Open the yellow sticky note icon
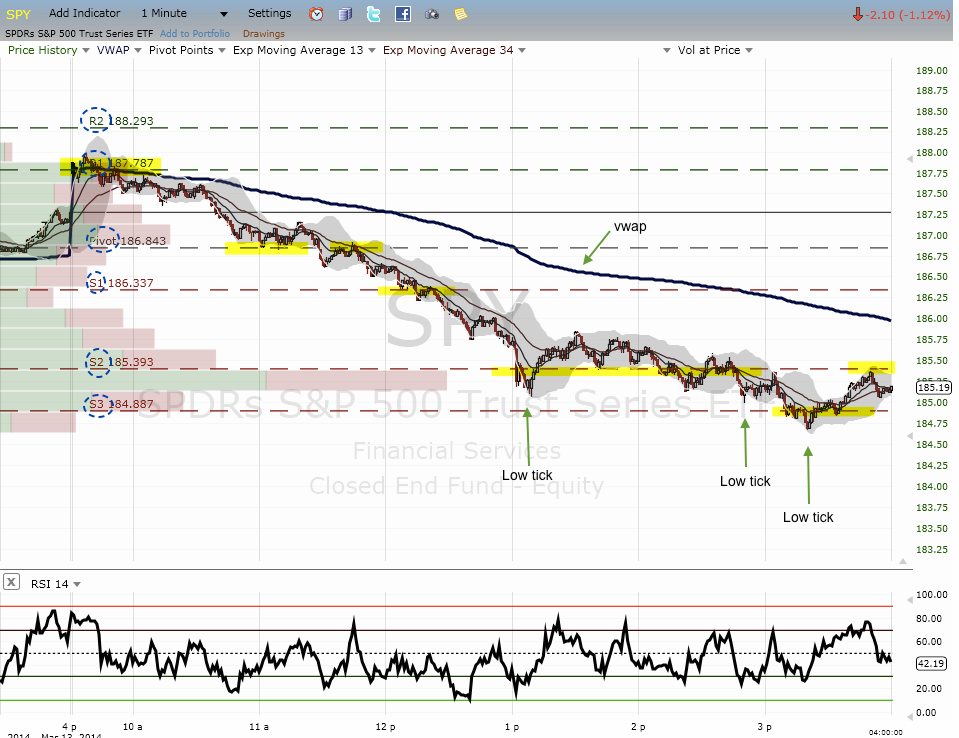Screen dimensions: 959x738 (x=461, y=13)
